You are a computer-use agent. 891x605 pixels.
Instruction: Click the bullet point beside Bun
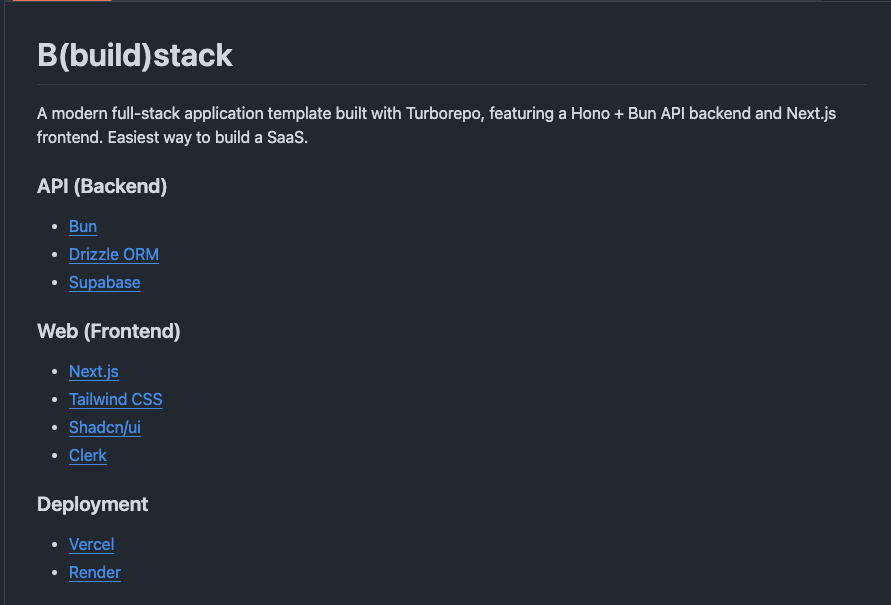click(x=55, y=226)
